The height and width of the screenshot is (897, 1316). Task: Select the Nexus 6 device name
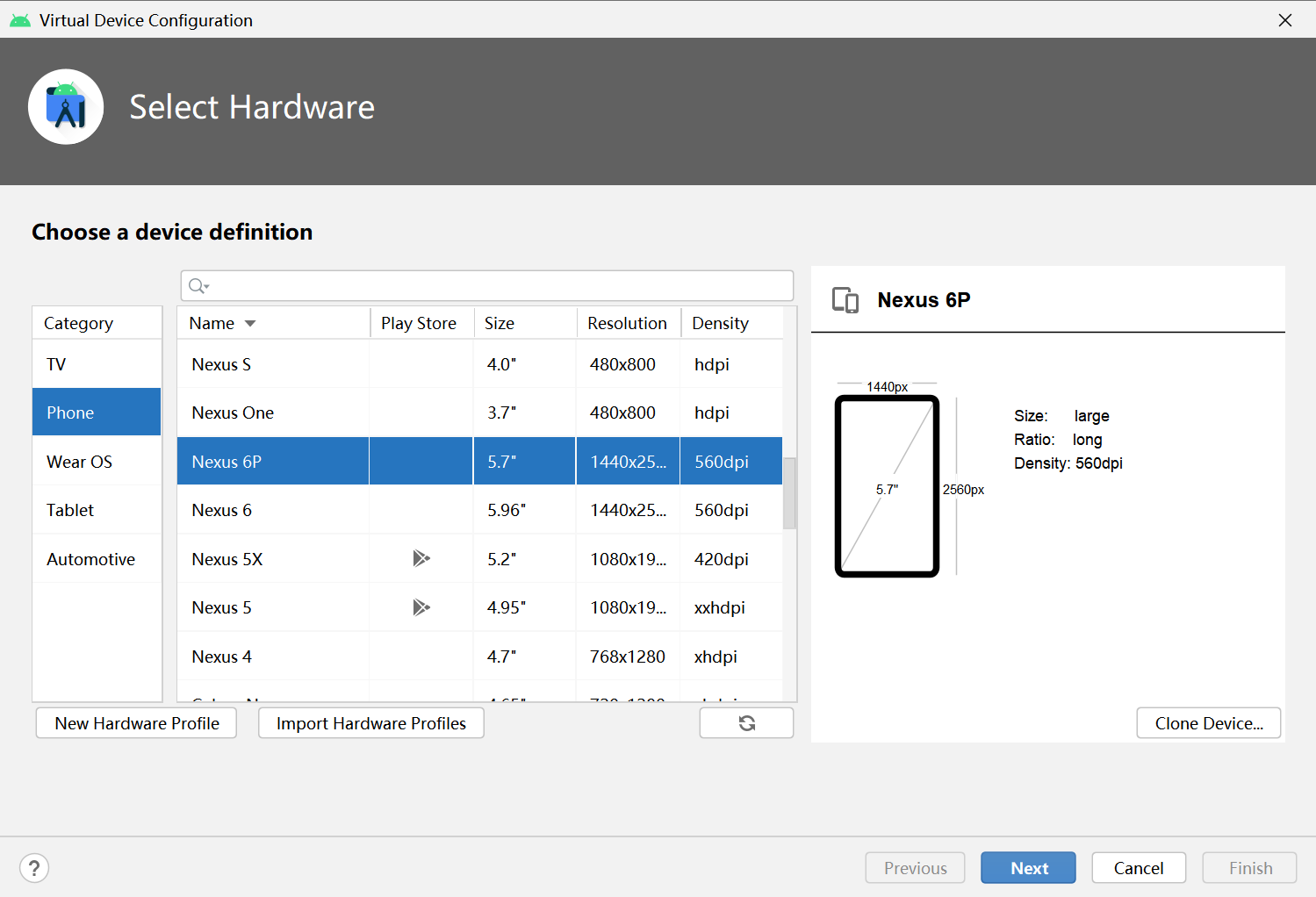pos(221,510)
